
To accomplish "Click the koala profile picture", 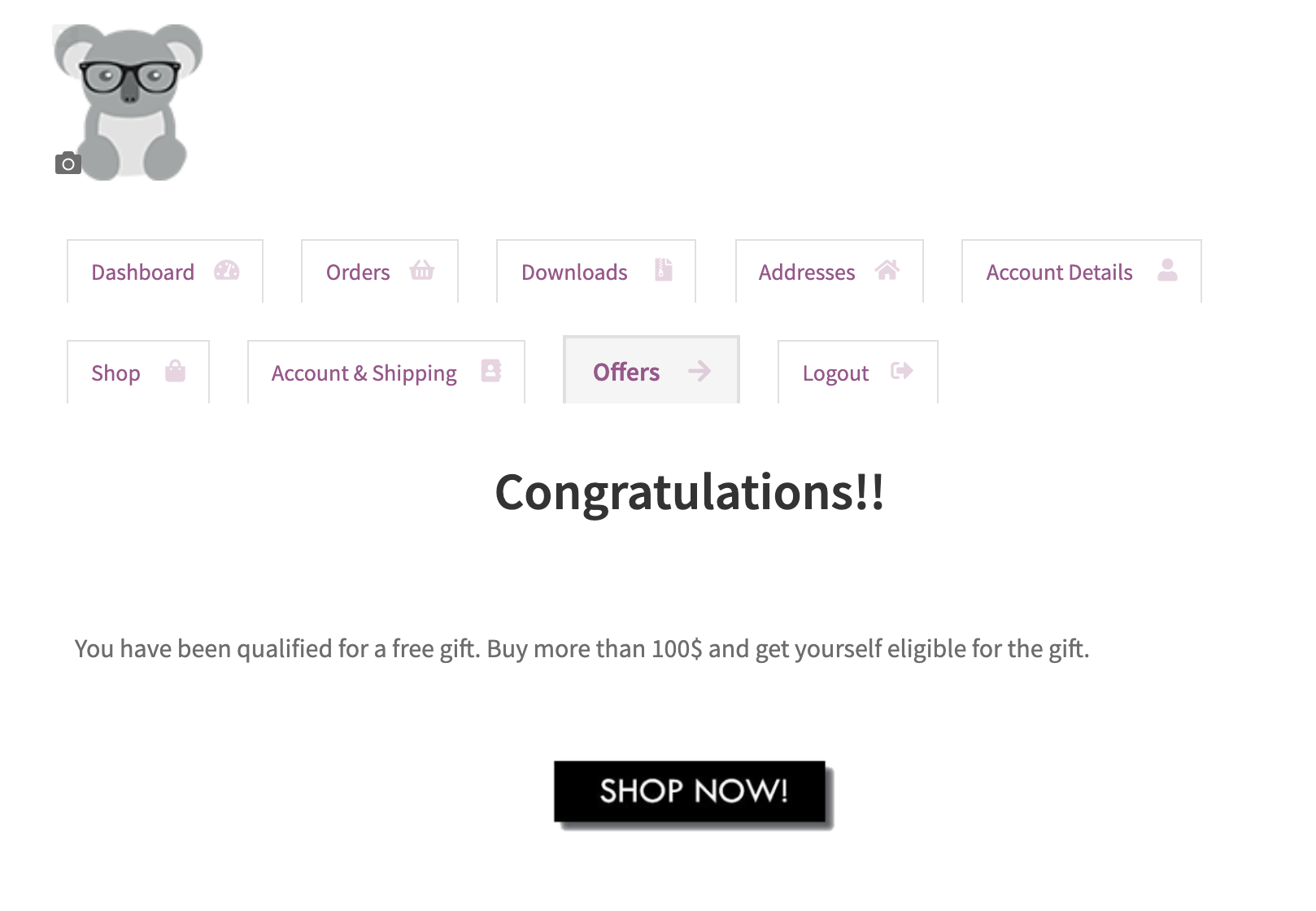I will pos(130,98).
